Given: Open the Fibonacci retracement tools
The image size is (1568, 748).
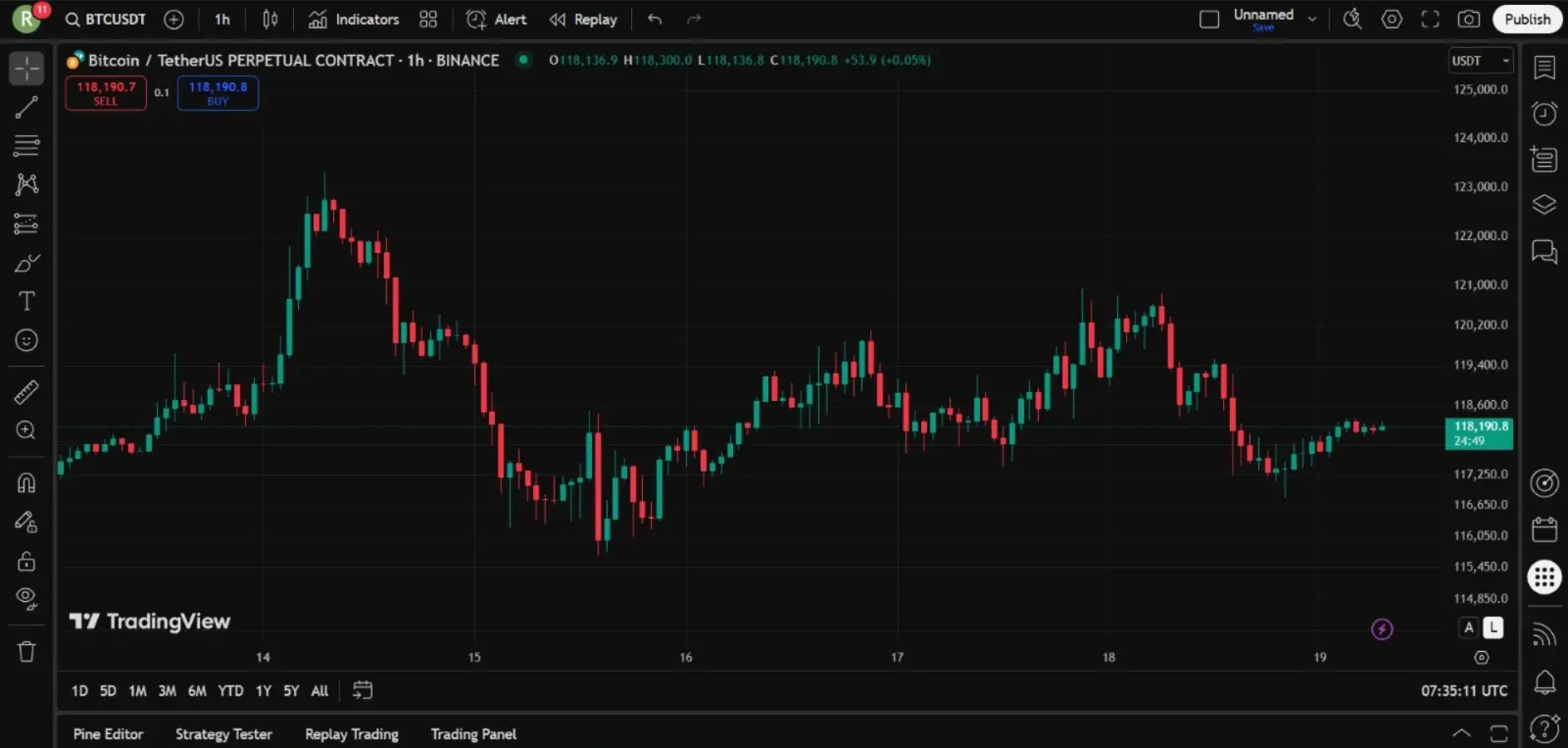Looking at the screenshot, I should tap(26, 146).
